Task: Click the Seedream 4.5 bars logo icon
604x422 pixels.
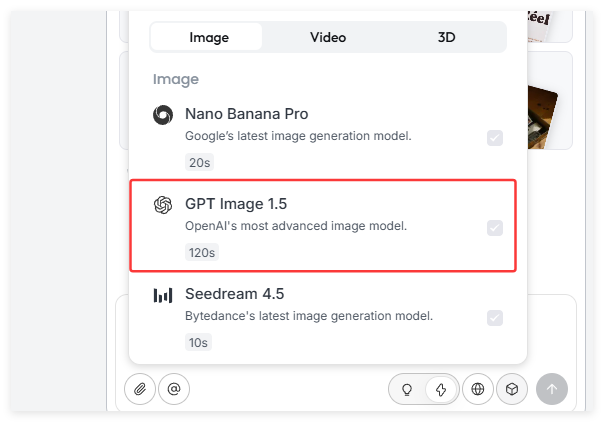Action: coord(162,295)
